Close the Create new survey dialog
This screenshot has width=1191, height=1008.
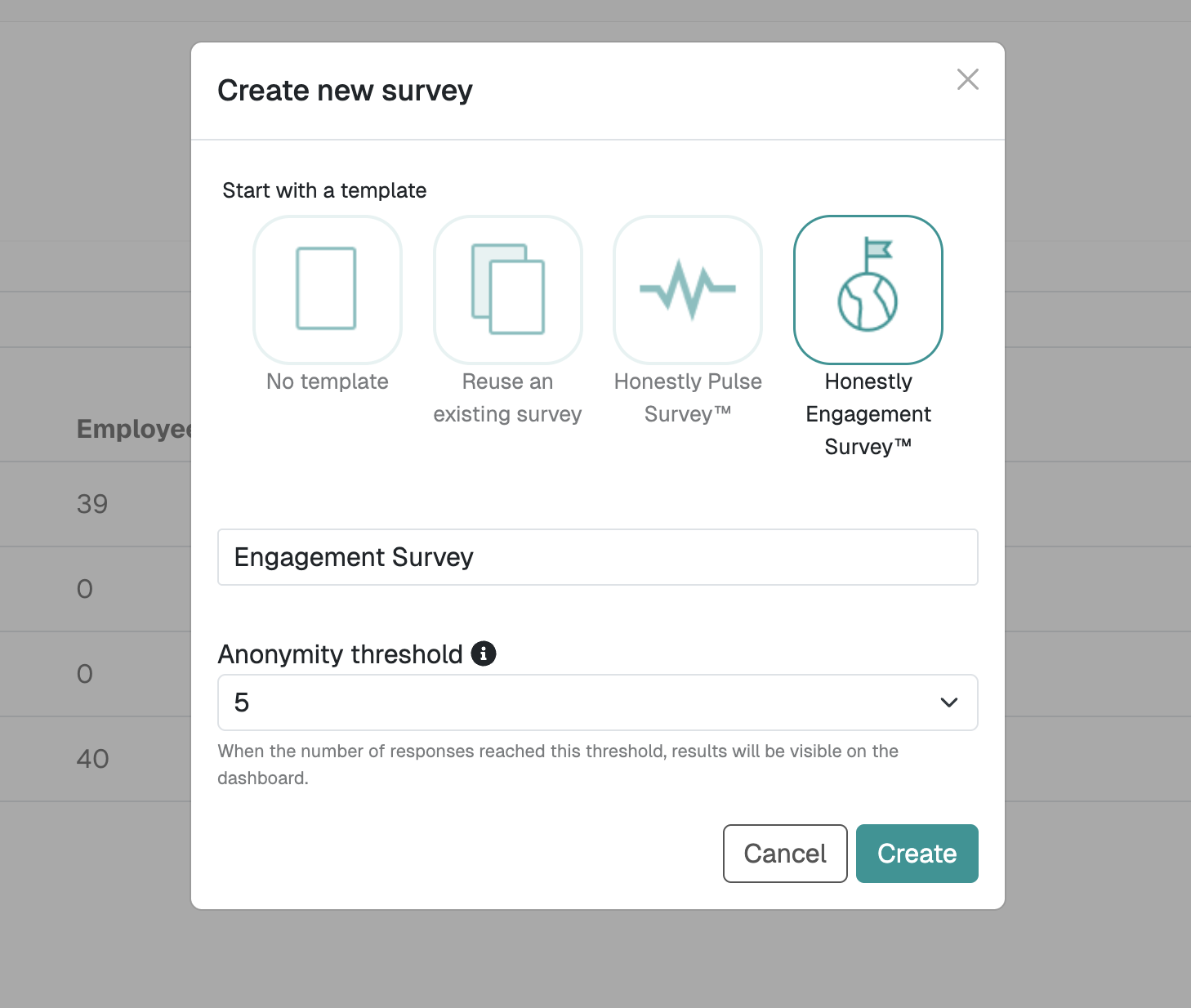click(967, 79)
